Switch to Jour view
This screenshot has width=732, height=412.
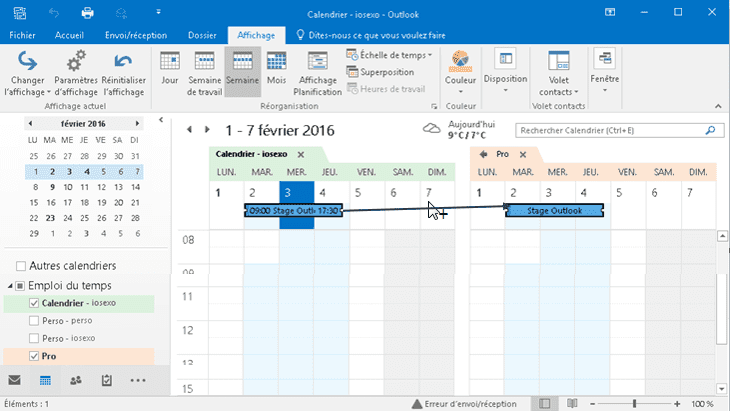(x=169, y=69)
